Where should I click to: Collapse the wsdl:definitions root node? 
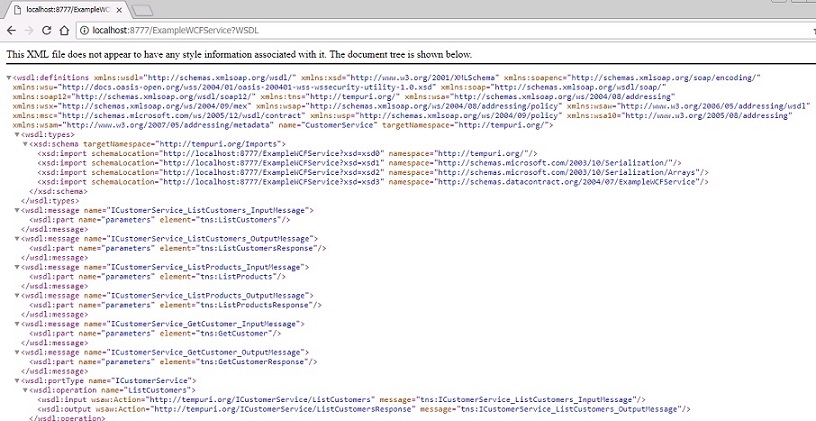tap(9, 78)
